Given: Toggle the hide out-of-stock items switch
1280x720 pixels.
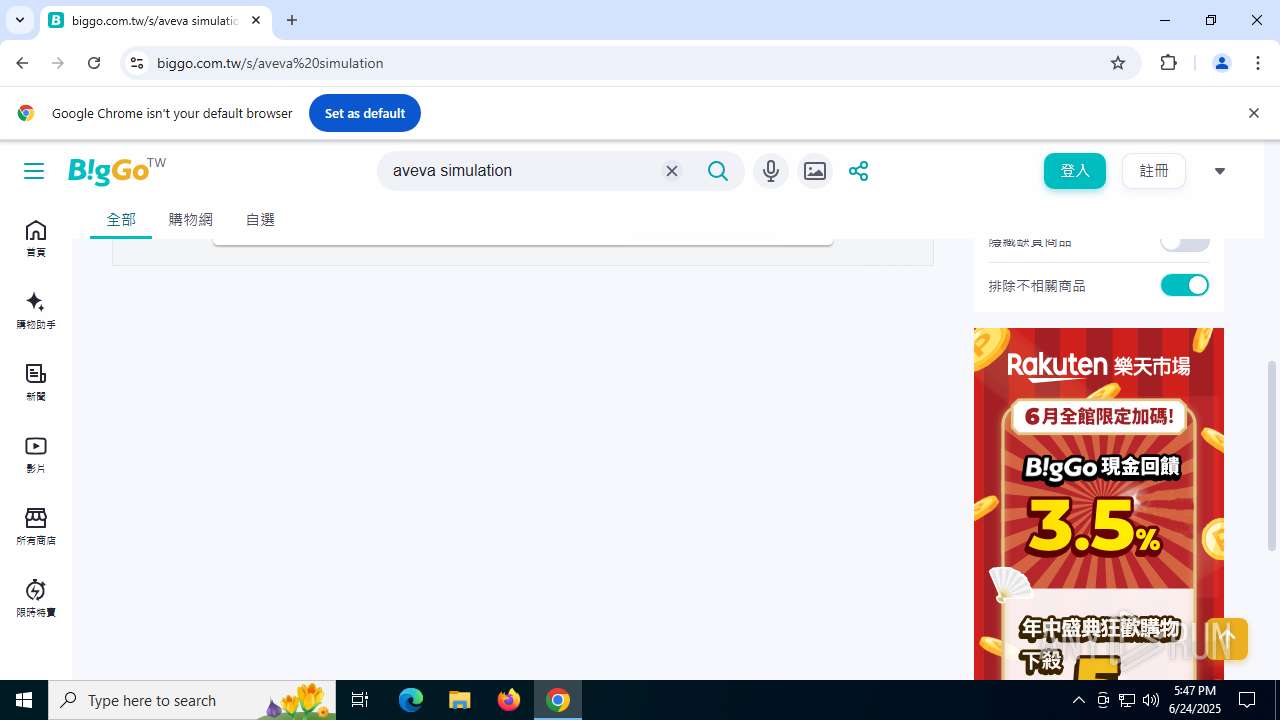Looking at the screenshot, I should [1185, 243].
